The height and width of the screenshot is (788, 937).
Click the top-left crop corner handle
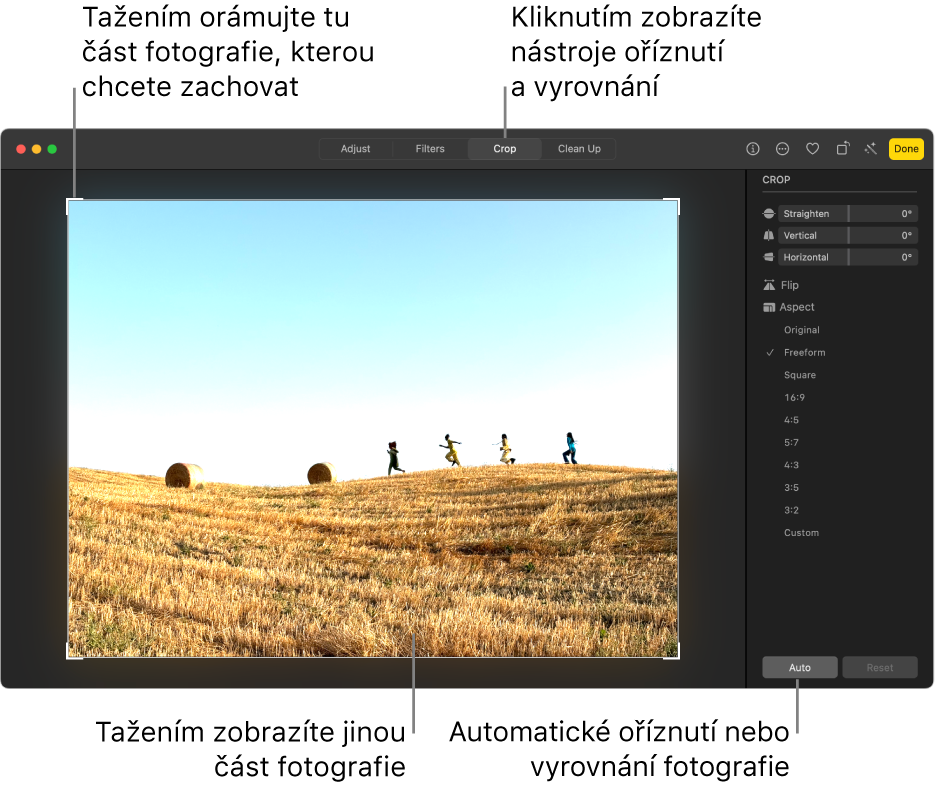pos(68,201)
